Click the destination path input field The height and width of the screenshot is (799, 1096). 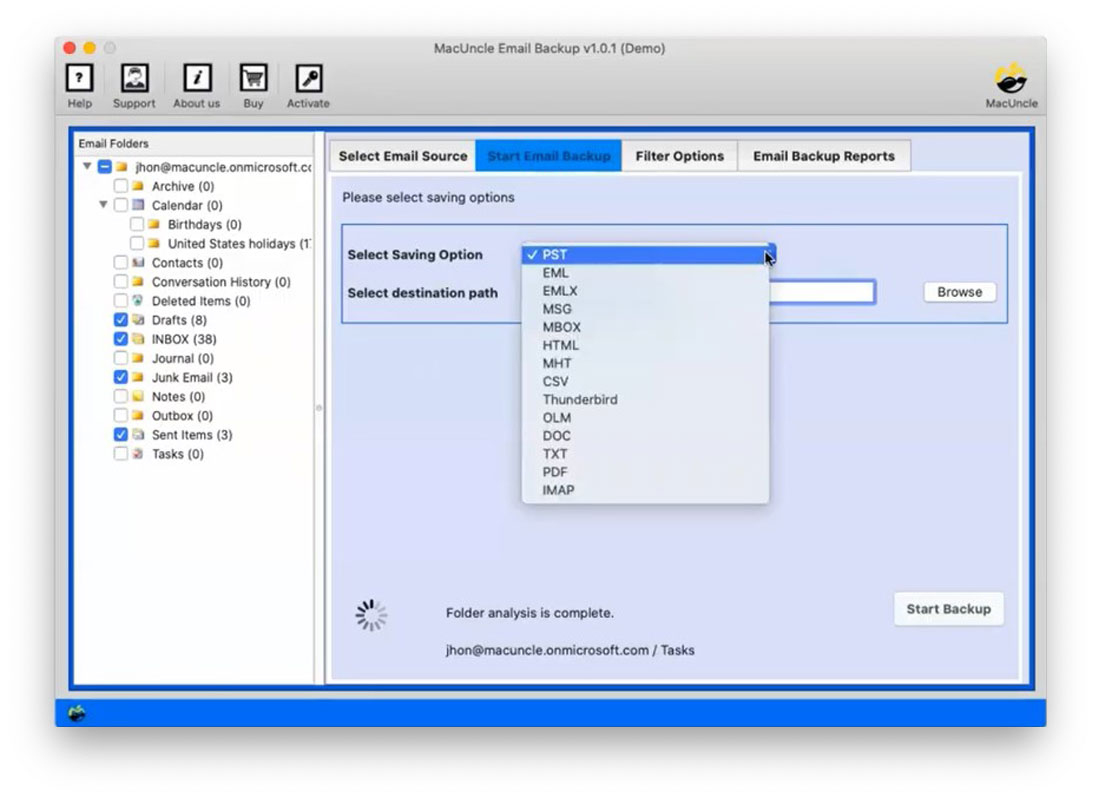point(821,292)
